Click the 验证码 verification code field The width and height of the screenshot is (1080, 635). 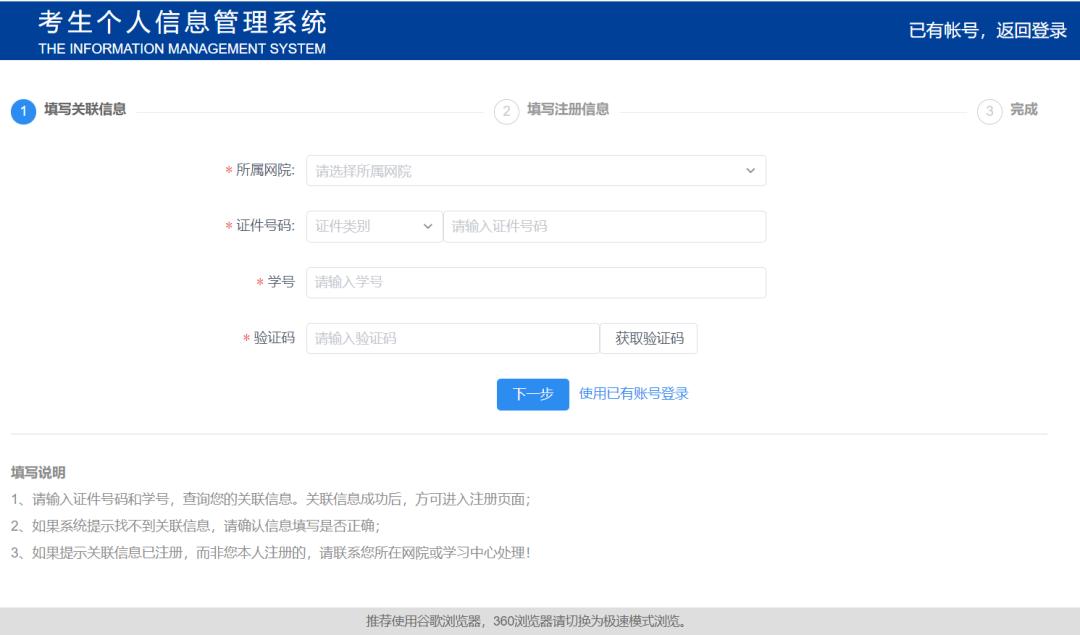450,338
